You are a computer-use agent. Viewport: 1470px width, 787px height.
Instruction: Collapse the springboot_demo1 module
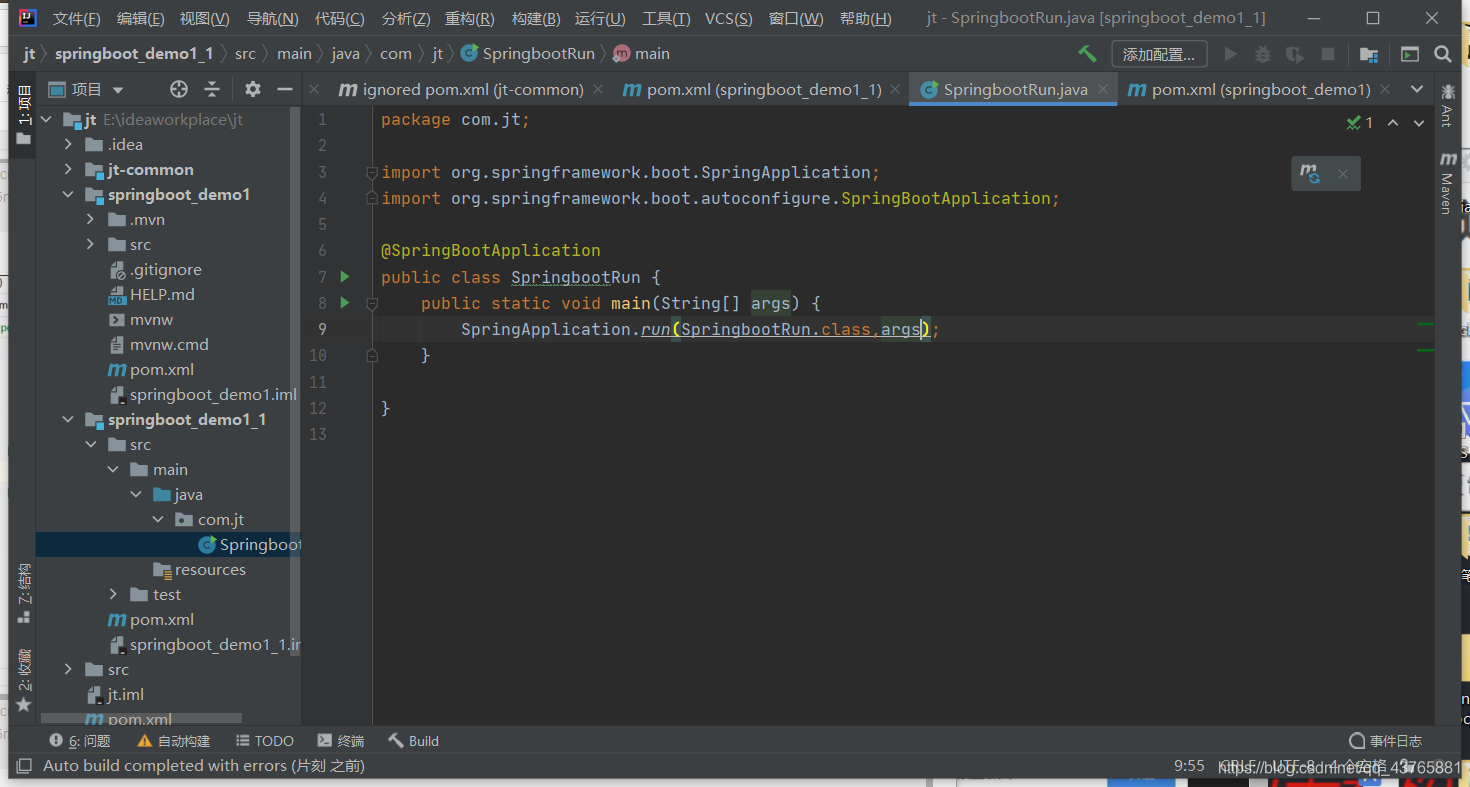(68, 195)
